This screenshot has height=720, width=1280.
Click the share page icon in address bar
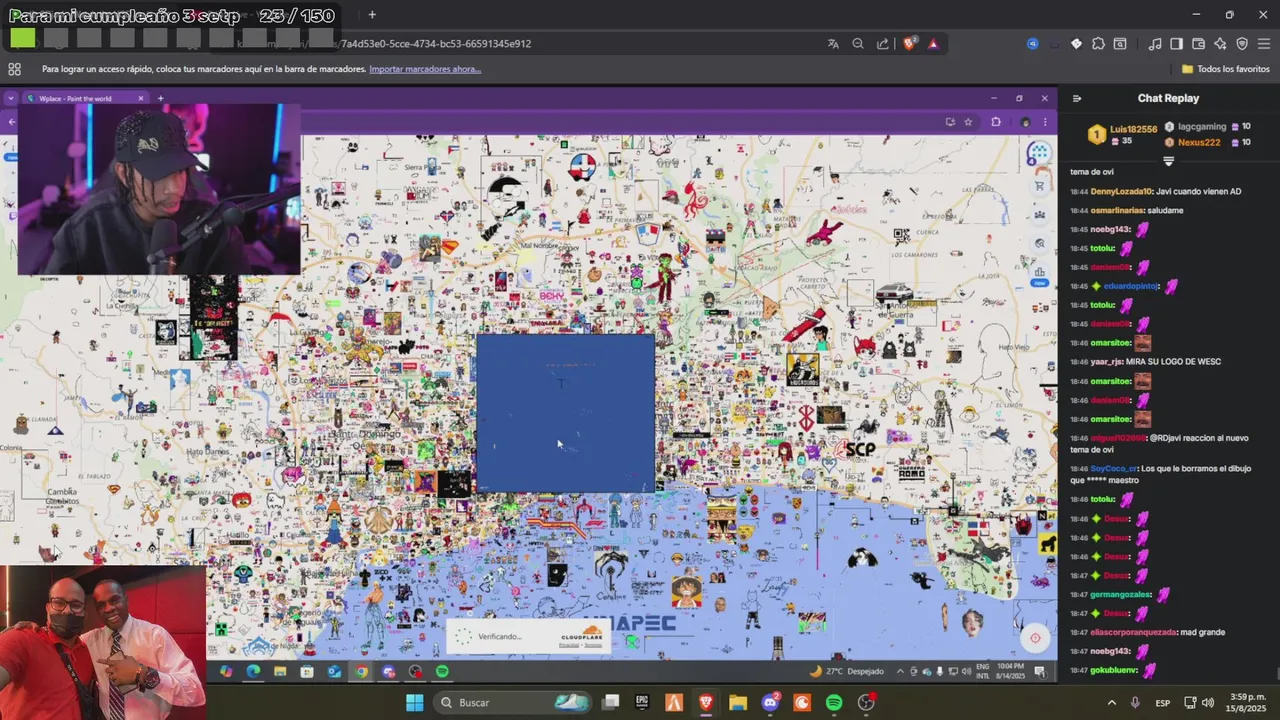coord(883,44)
